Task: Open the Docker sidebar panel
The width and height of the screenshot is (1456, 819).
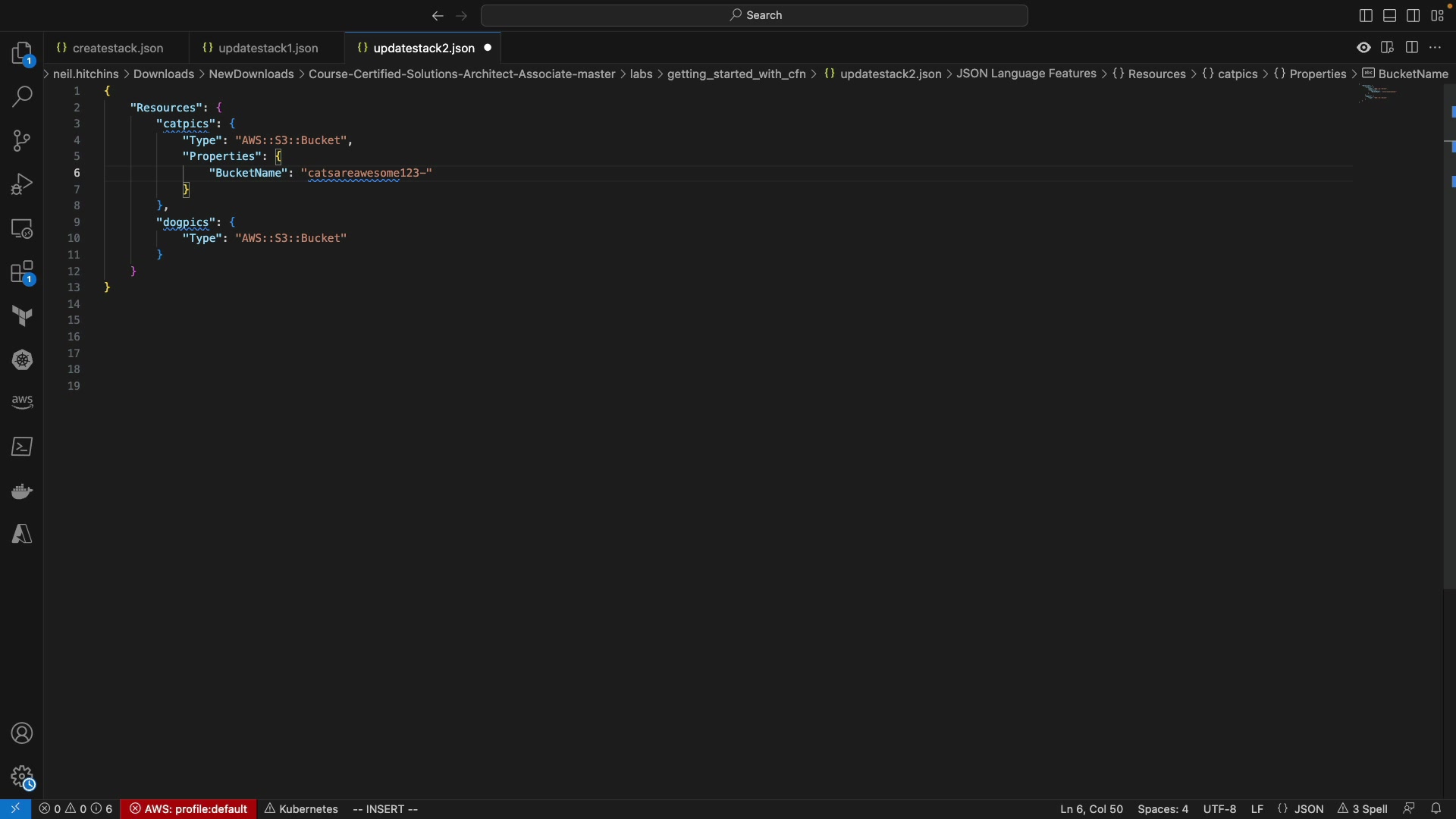Action: click(x=22, y=491)
